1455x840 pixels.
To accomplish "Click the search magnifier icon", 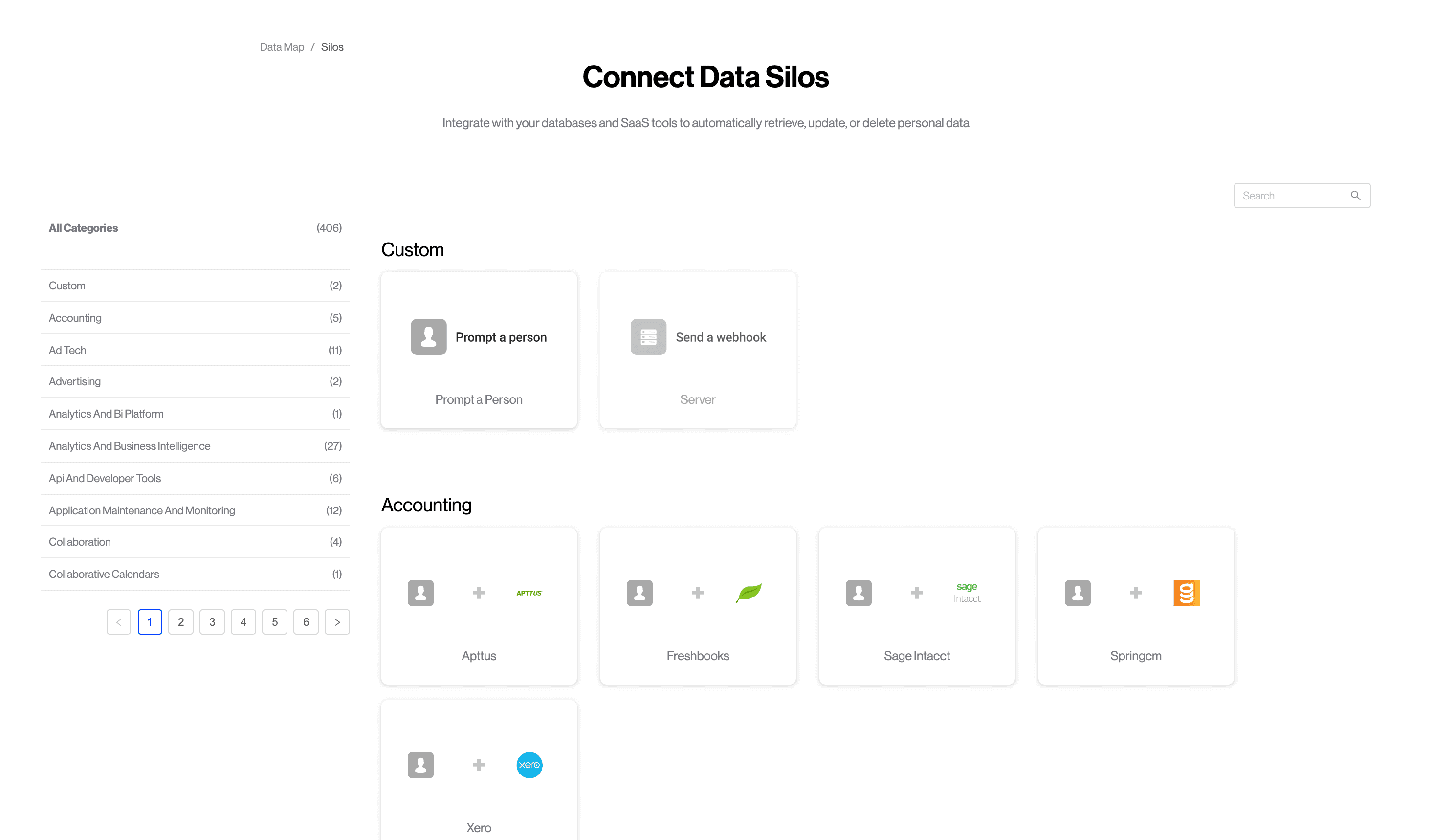I will (1355, 196).
